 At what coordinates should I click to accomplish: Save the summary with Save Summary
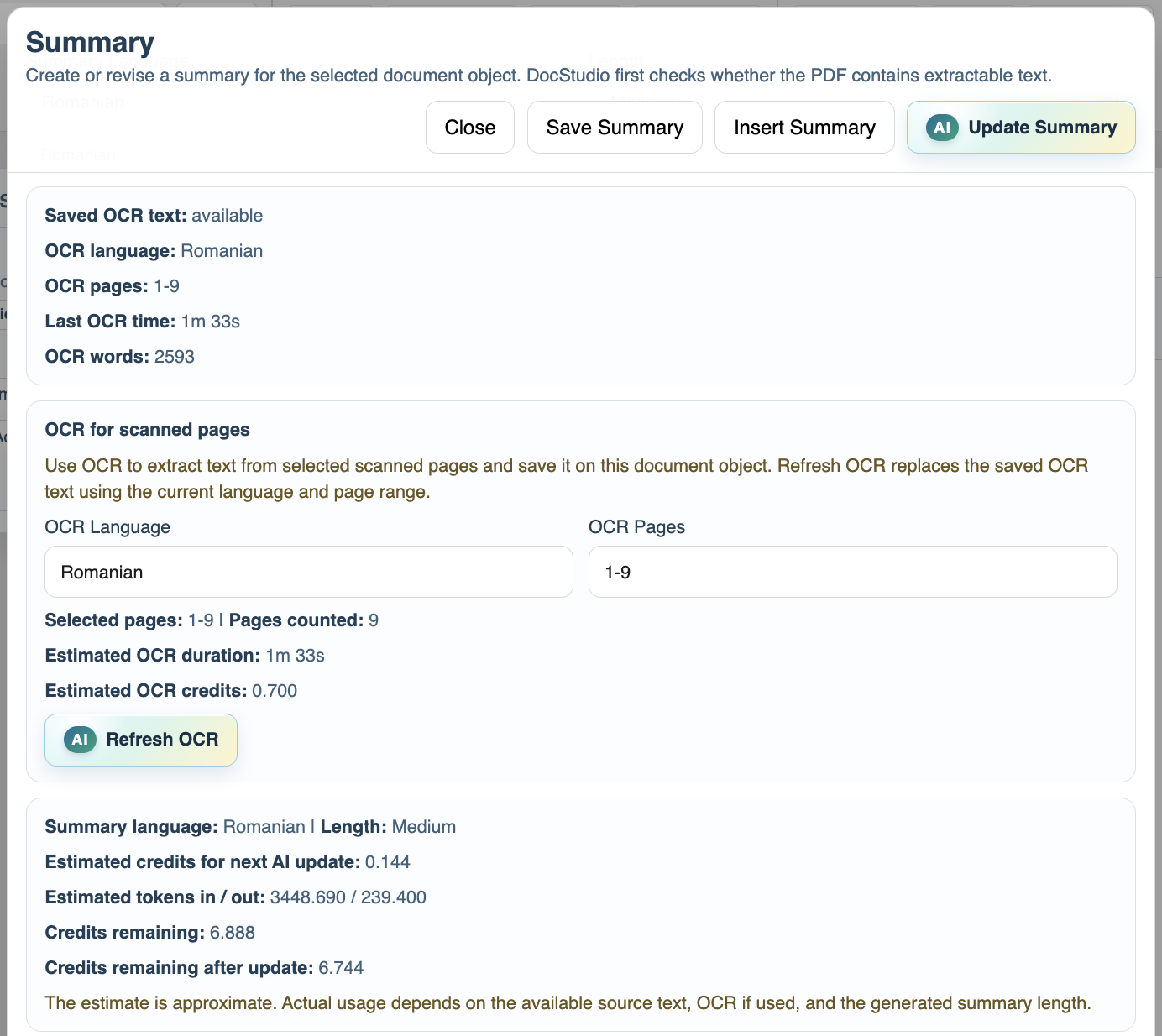click(x=615, y=128)
